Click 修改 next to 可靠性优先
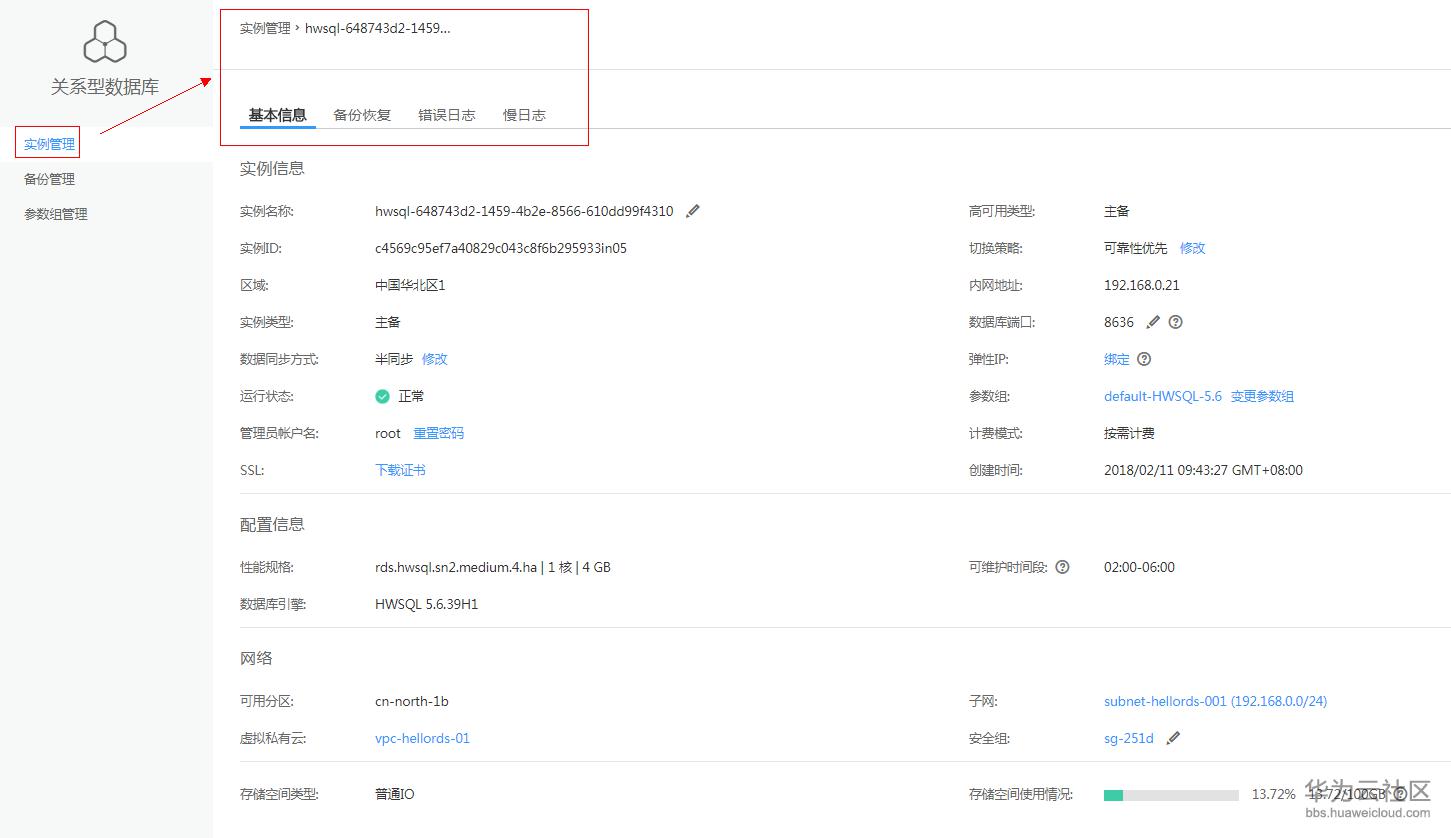This screenshot has width=1451, height=838. coord(1192,248)
